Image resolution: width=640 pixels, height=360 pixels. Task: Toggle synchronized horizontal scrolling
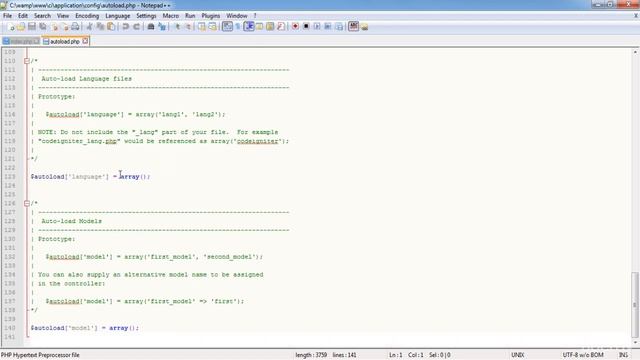[x=213, y=27]
